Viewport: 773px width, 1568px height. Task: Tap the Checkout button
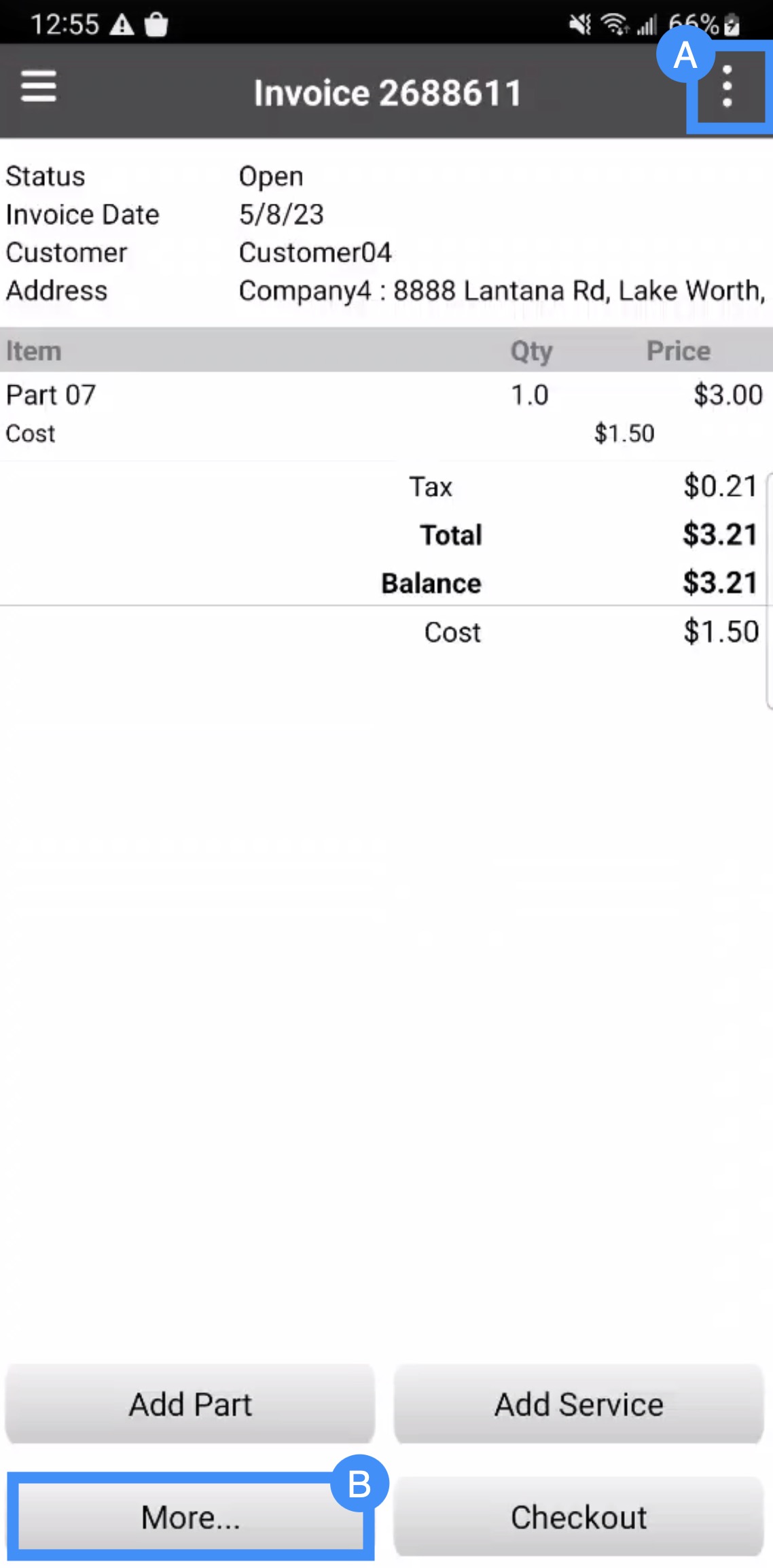tap(579, 1516)
